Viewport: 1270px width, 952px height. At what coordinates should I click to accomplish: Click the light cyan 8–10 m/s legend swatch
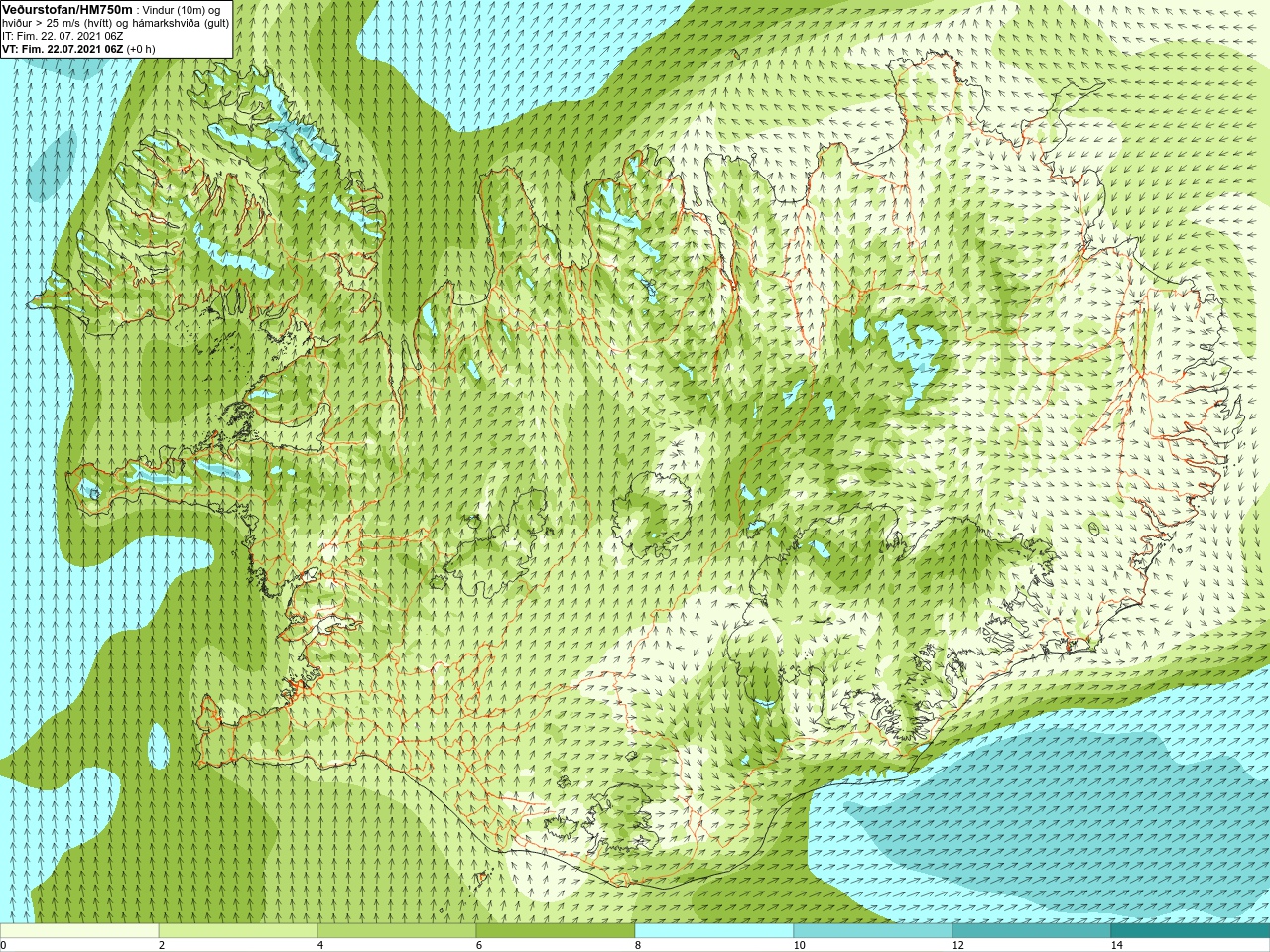(x=714, y=931)
